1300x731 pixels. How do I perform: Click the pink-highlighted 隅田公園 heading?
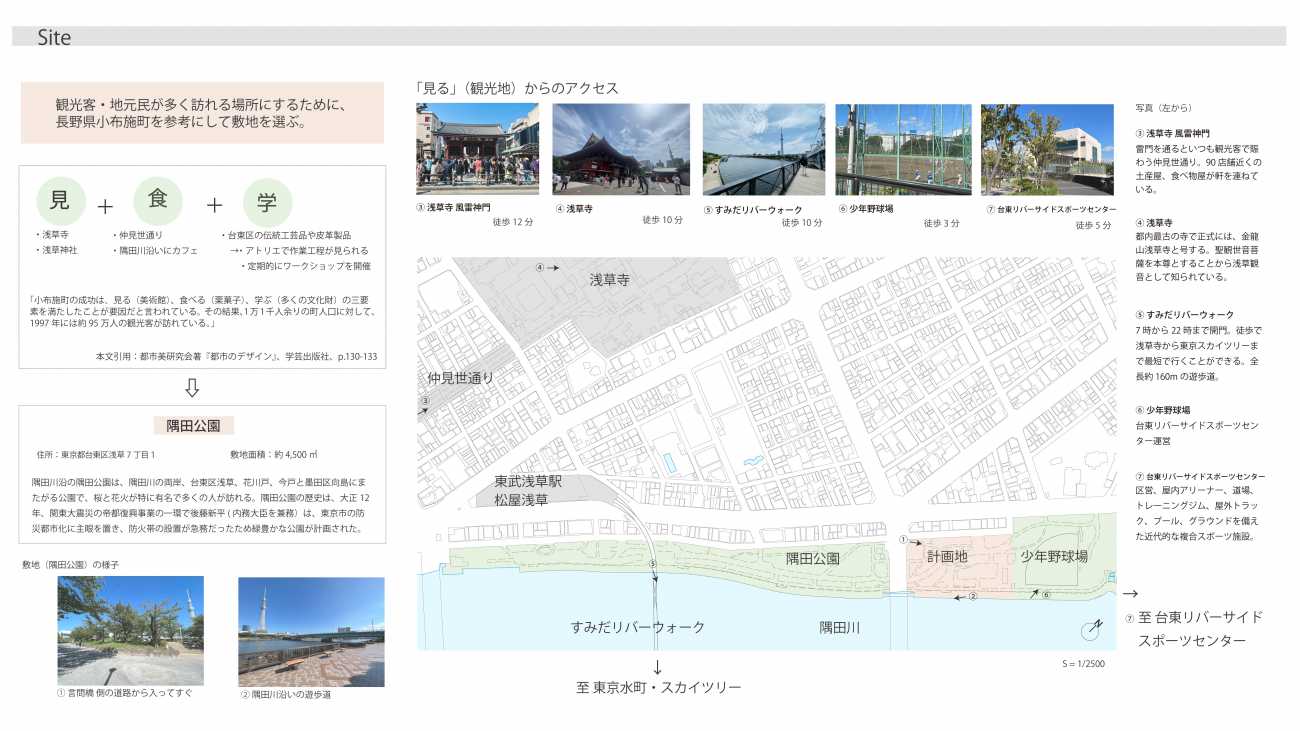[x=193, y=426]
